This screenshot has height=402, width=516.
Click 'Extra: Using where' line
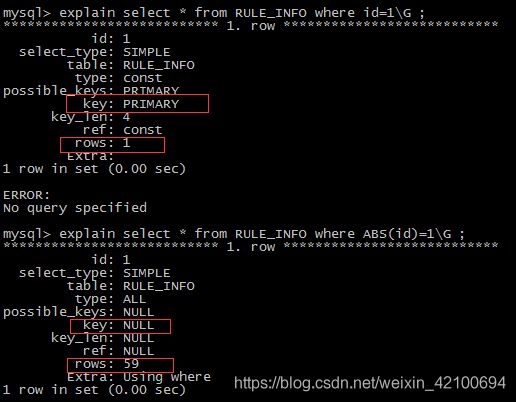click(x=139, y=377)
